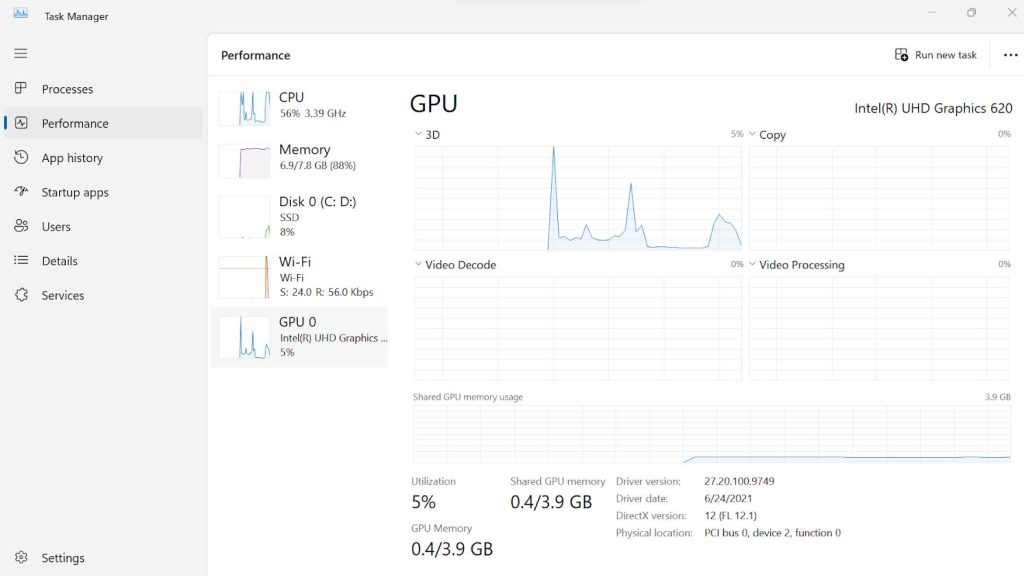Click the Processes icon in sidebar
The height and width of the screenshot is (576, 1024).
(21, 88)
